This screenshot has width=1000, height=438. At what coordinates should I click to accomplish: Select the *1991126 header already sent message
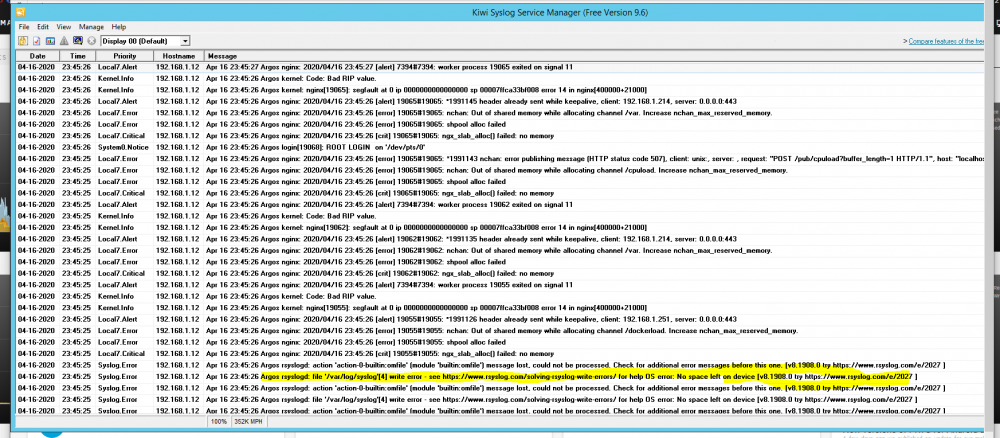(472, 319)
